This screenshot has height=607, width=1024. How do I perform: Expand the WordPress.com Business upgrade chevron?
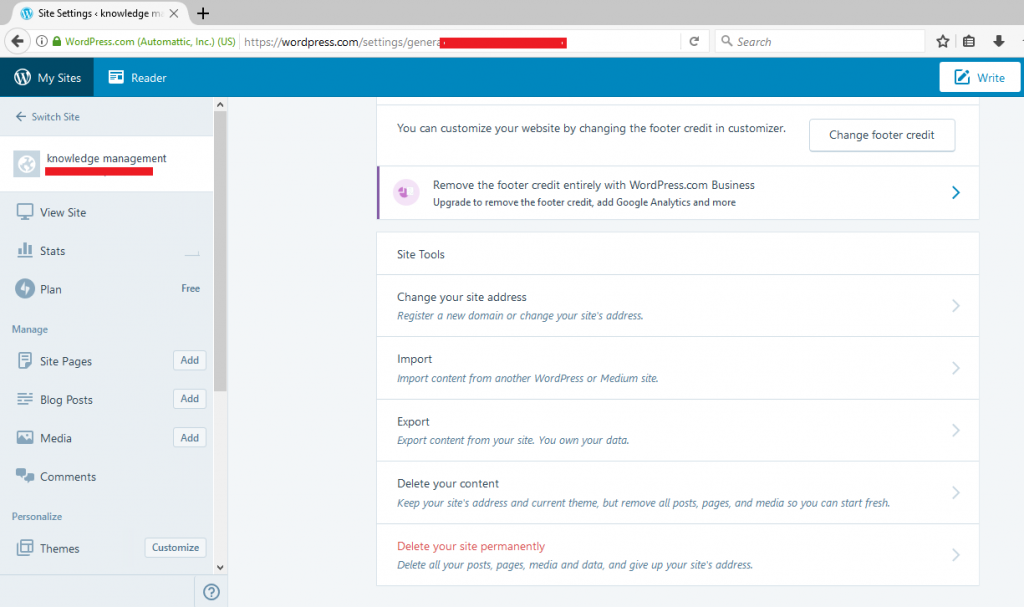tap(955, 192)
